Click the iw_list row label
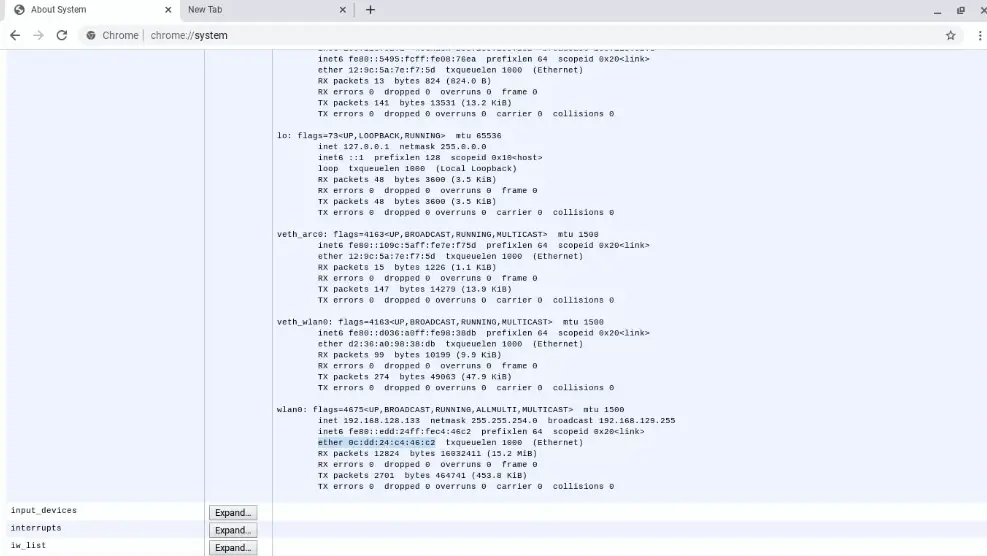This screenshot has height=556, width=987. click(x=28, y=545)
